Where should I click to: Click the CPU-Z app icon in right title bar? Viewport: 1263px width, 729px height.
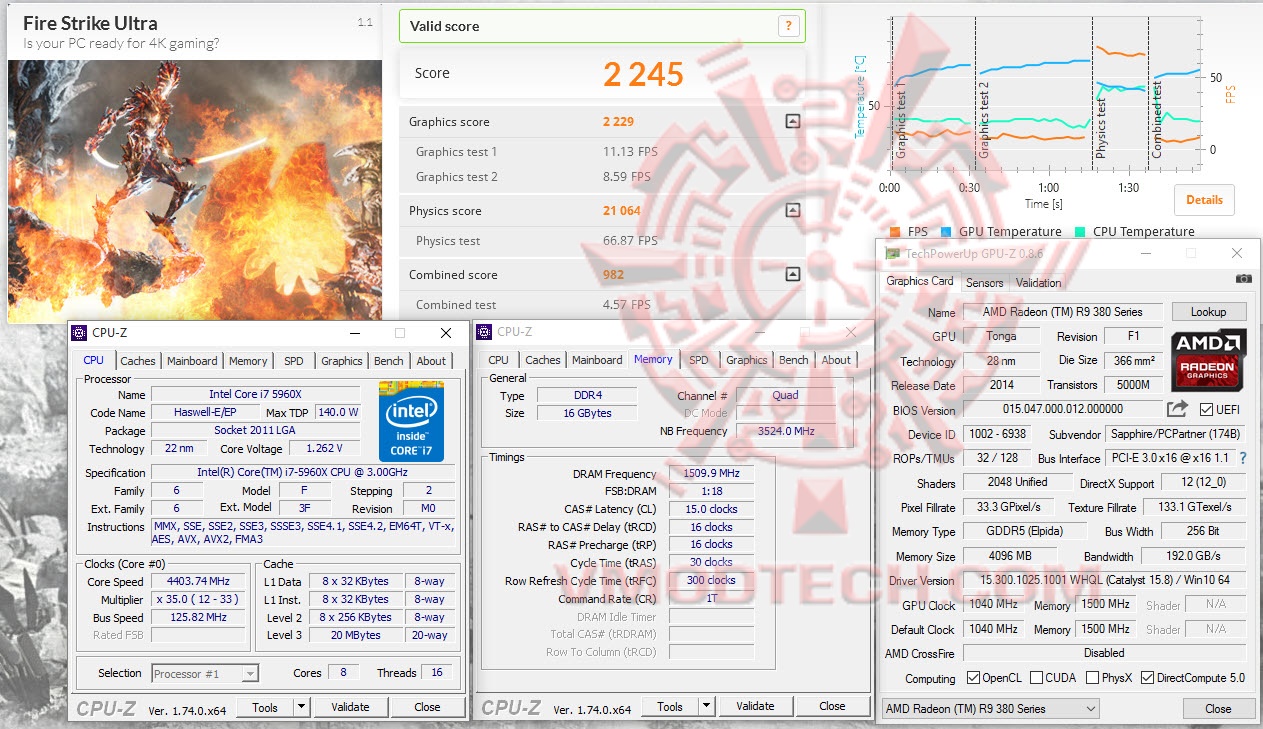485,332
